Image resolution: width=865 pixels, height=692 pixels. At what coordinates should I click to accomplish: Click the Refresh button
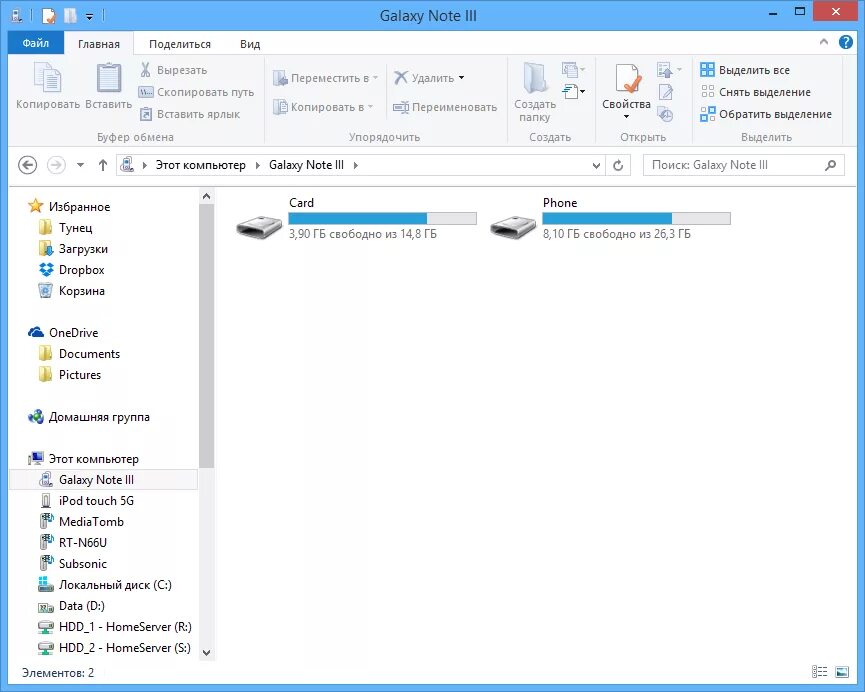pos(618,165)
